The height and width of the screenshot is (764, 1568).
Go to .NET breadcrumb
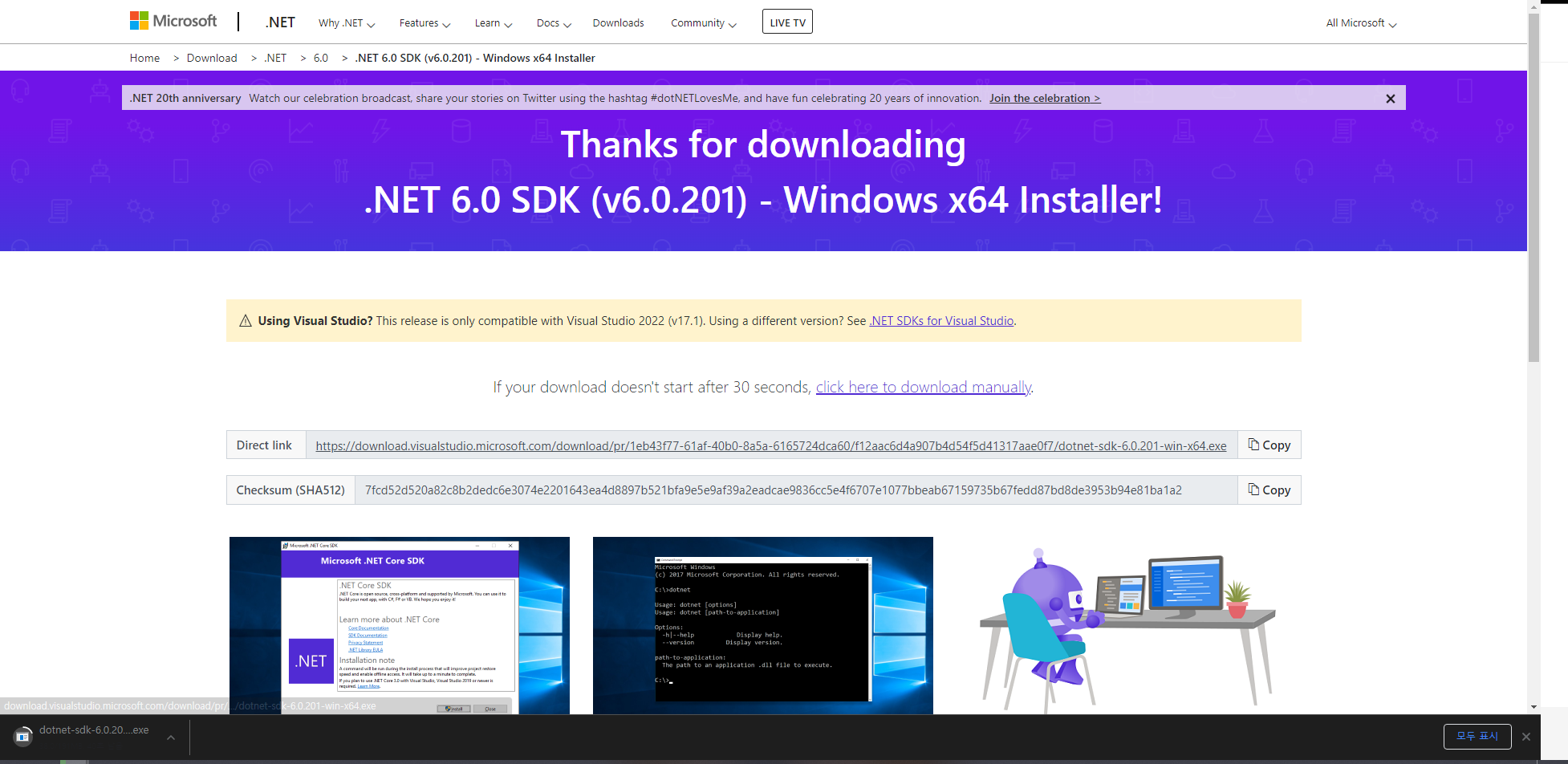(x=275, y=58)
